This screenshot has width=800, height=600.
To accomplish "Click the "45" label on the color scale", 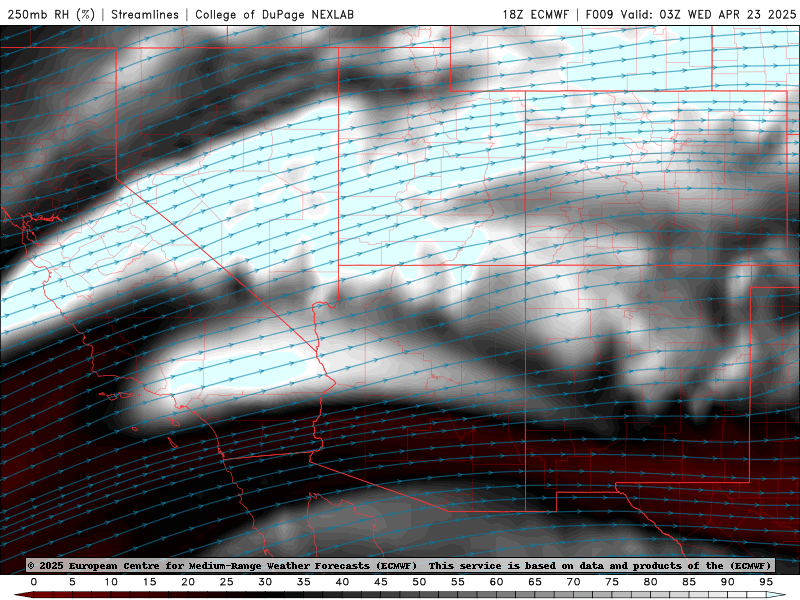I will (x=381, y=582).
